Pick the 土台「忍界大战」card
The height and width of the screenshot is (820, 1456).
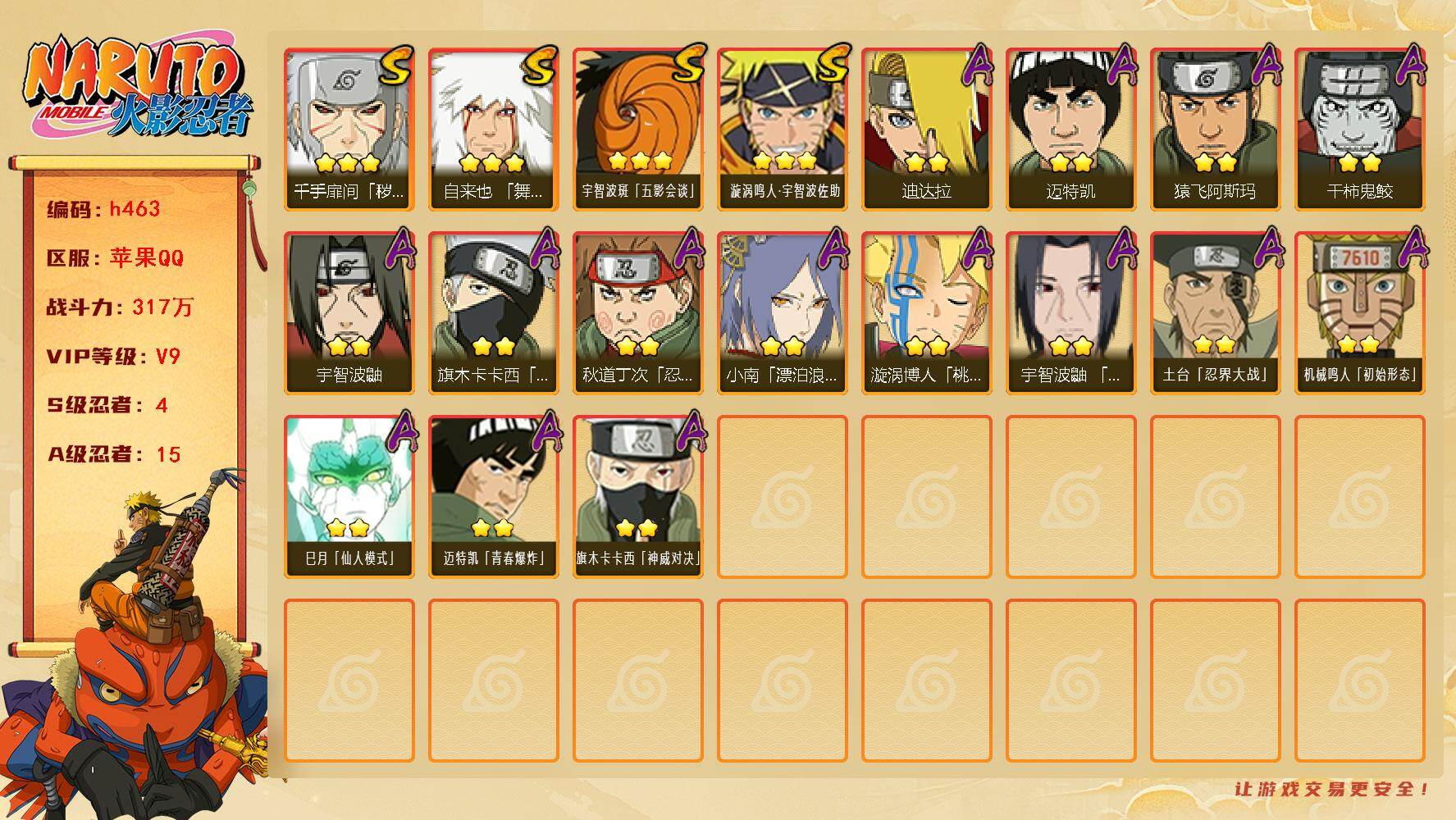pos(1215,313)
